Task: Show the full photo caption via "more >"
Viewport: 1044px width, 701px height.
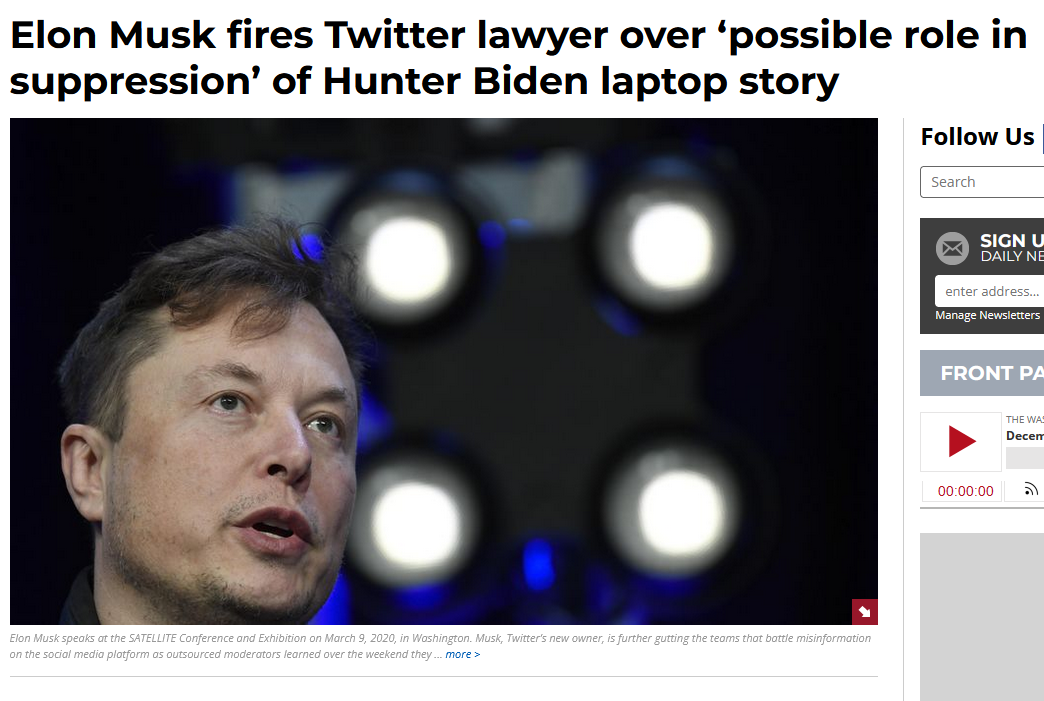Action: coord(462,654)
